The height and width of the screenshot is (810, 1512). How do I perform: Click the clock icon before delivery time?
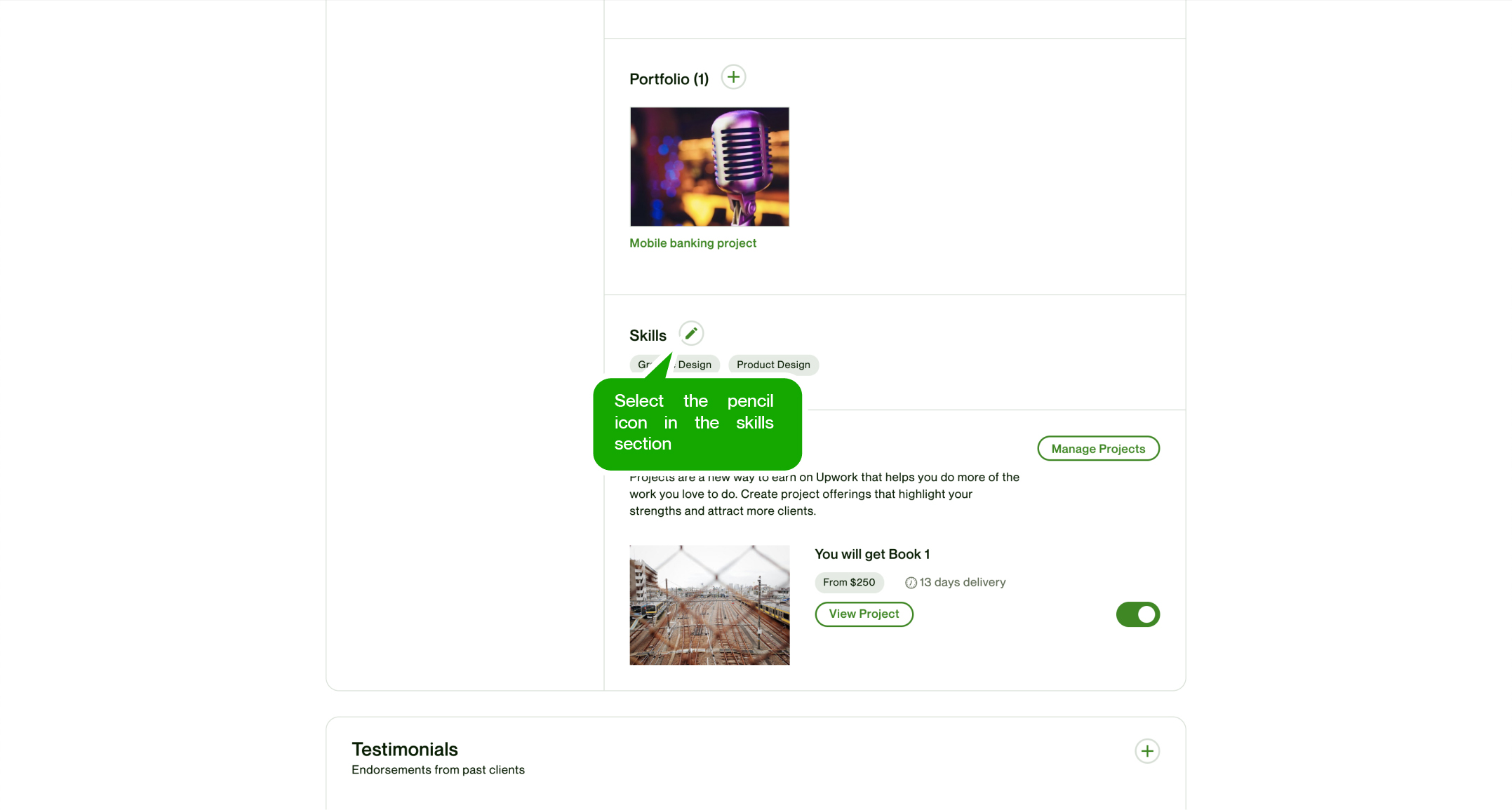coord(911,583)
